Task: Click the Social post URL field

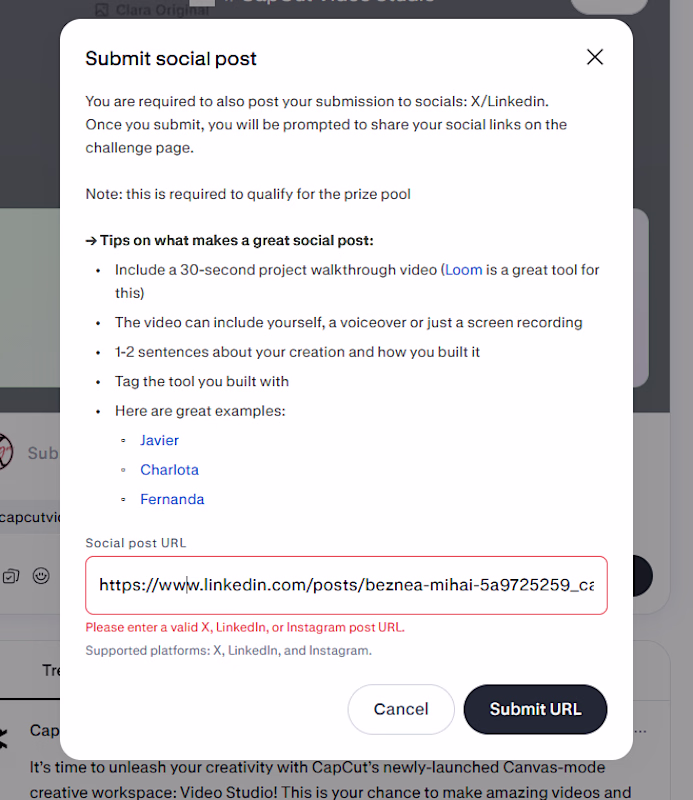Action: click(346, 585)
